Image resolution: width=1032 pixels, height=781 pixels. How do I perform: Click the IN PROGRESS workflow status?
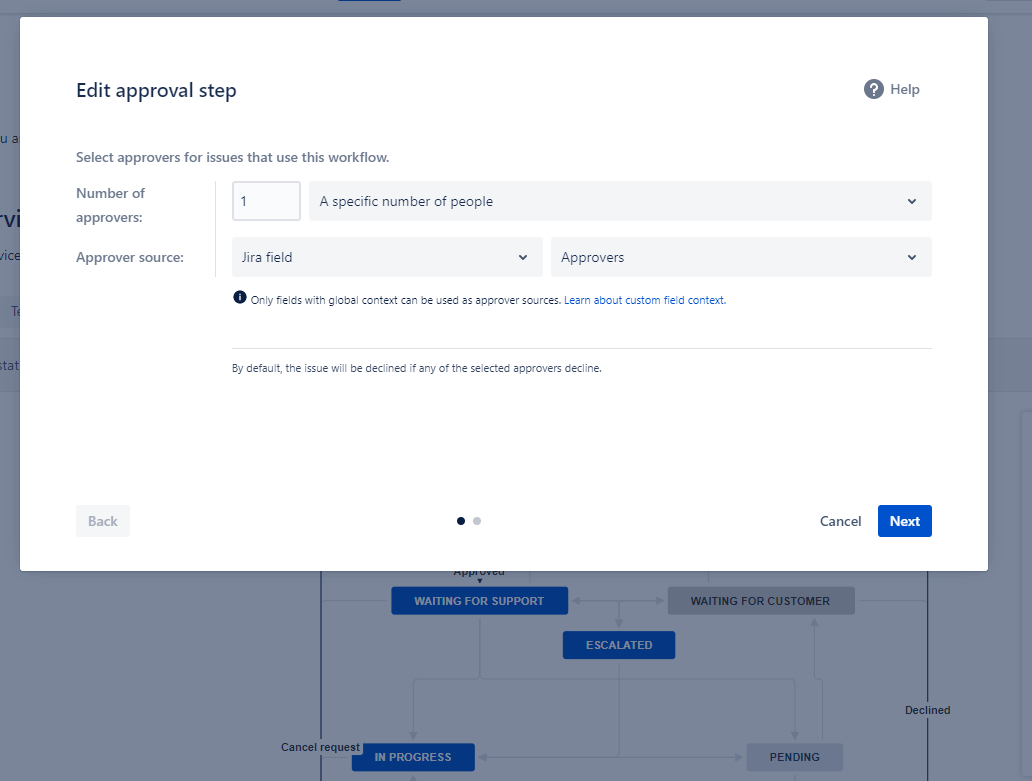click(x=413, y=757)
